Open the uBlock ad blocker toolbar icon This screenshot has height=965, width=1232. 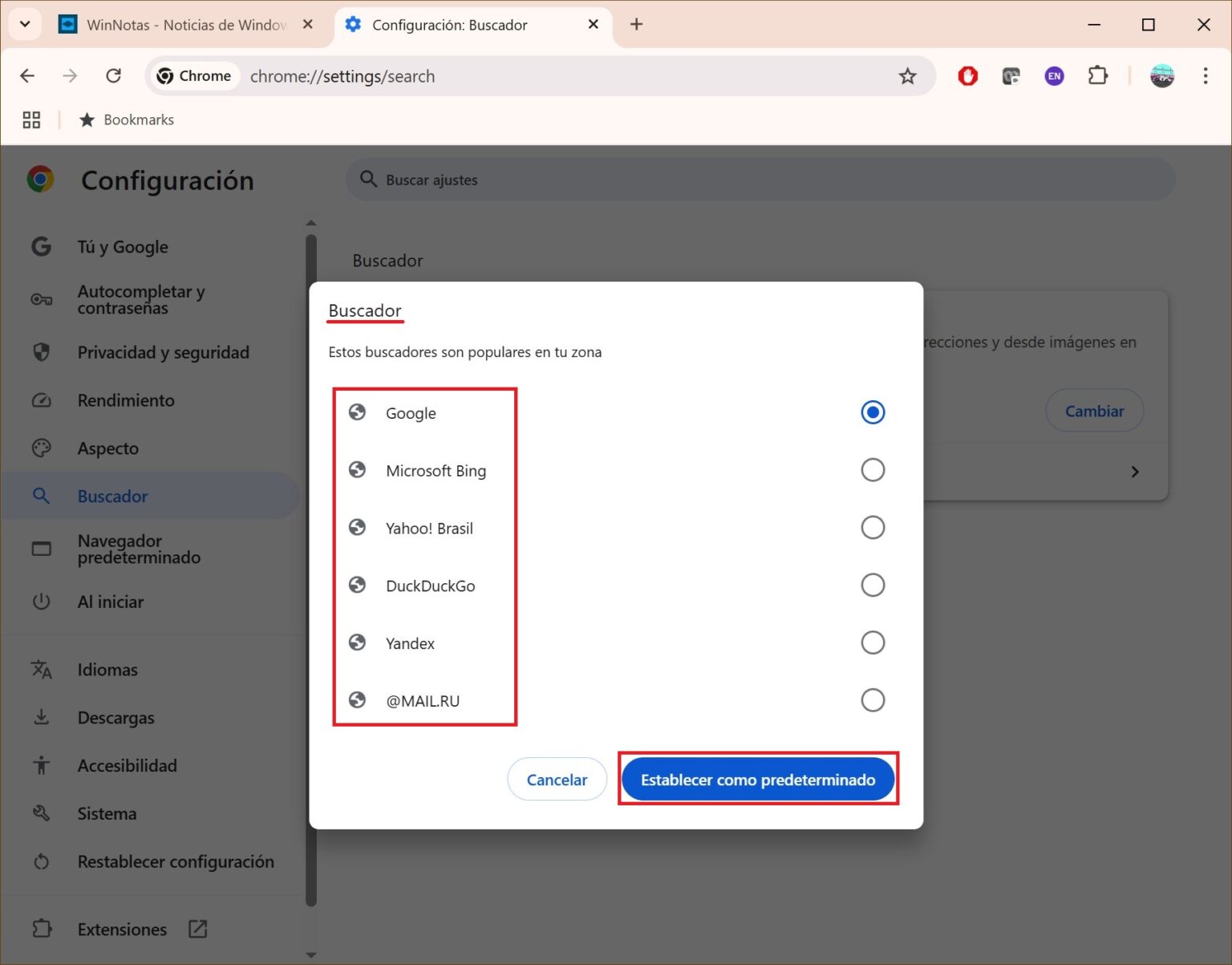click(x=967, y=75)
